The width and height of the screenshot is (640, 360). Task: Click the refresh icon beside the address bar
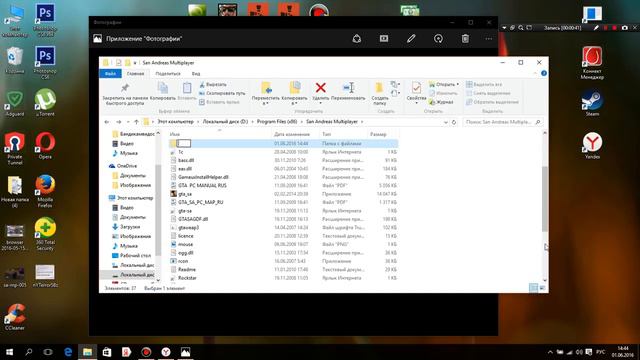point(454,122)
